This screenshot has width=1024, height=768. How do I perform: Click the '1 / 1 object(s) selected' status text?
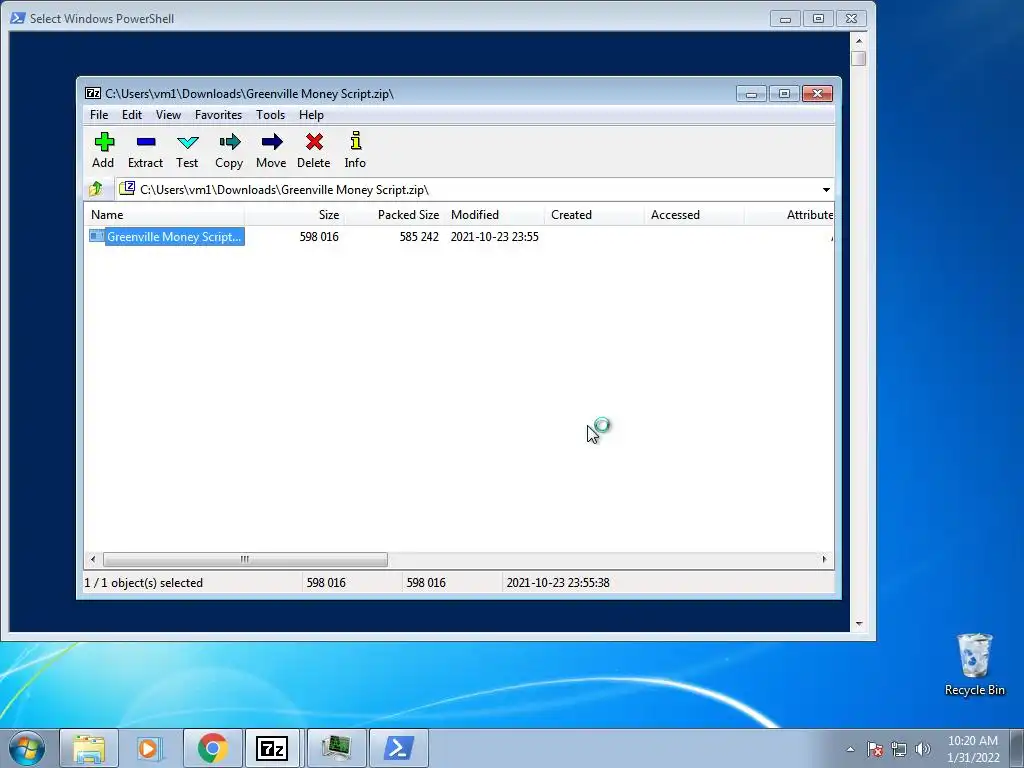[144, 583]
